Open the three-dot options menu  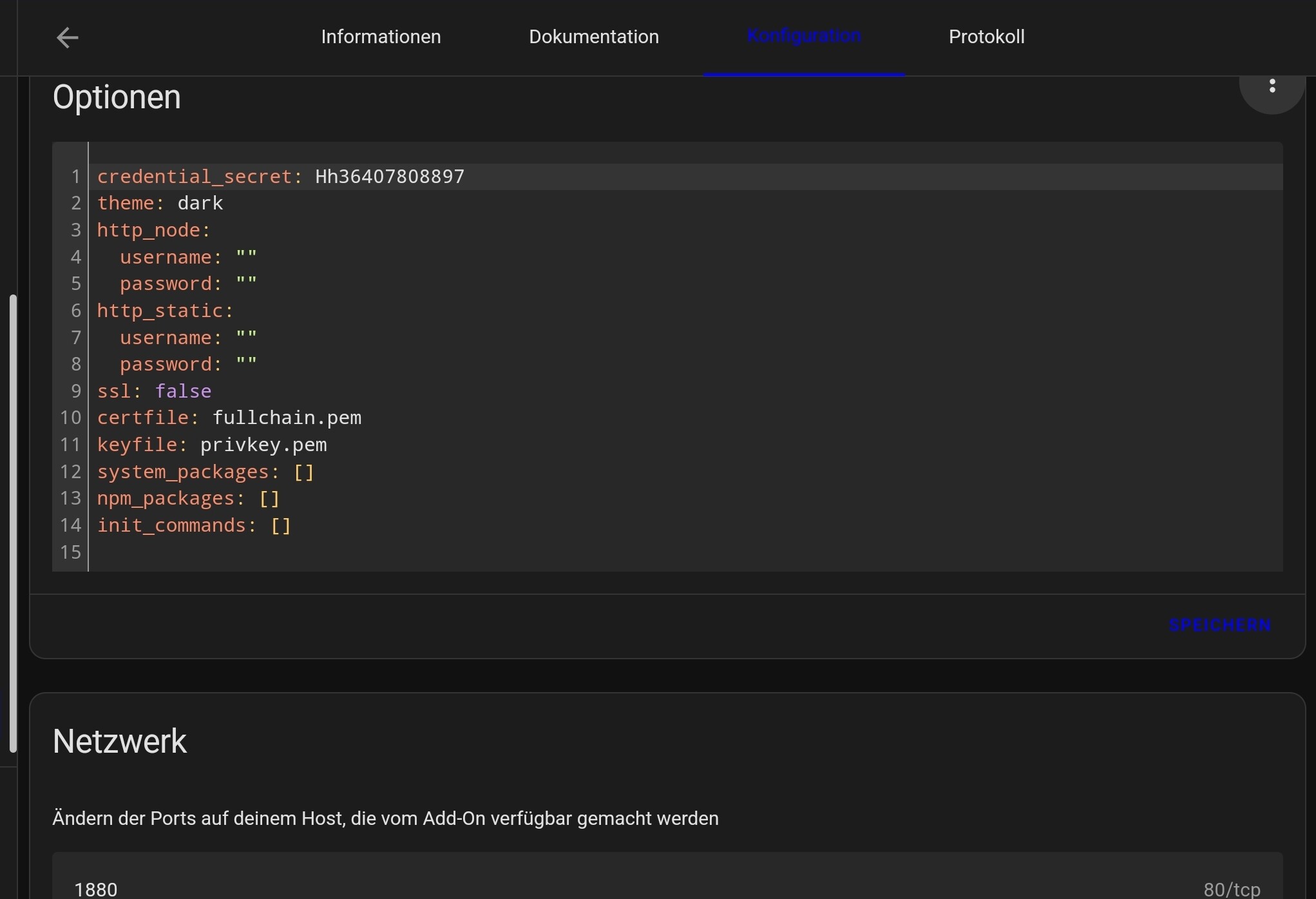[x=1272, y=86]
